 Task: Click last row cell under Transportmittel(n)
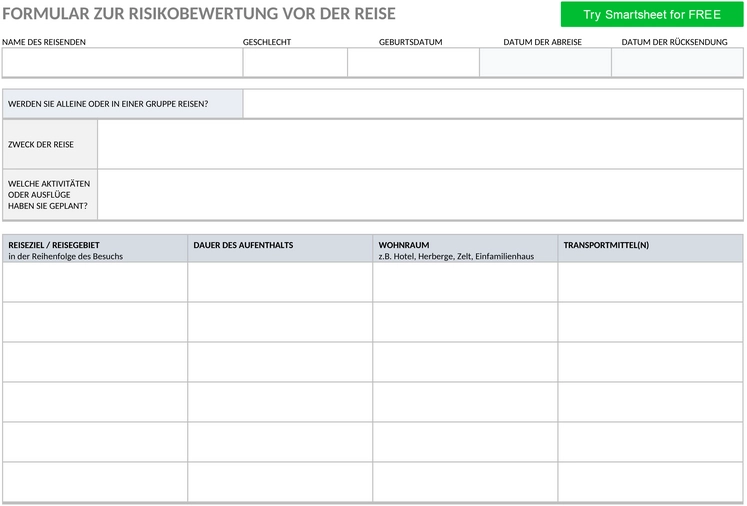click(x=650, y=482)
